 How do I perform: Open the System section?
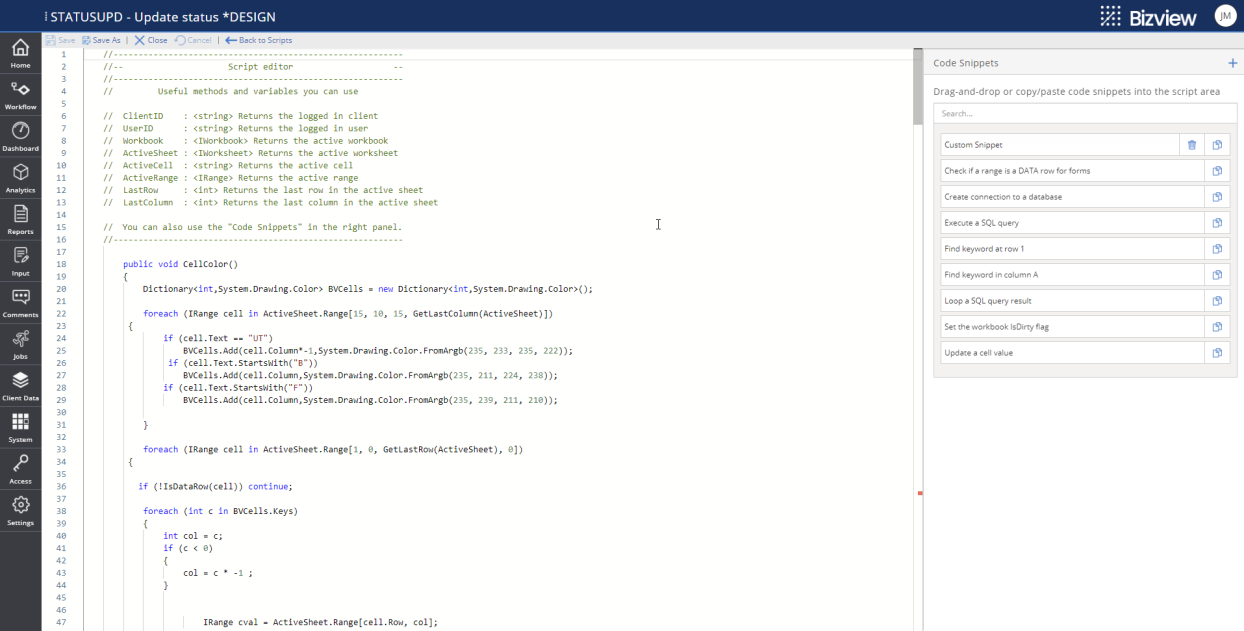tap(20, 427)
